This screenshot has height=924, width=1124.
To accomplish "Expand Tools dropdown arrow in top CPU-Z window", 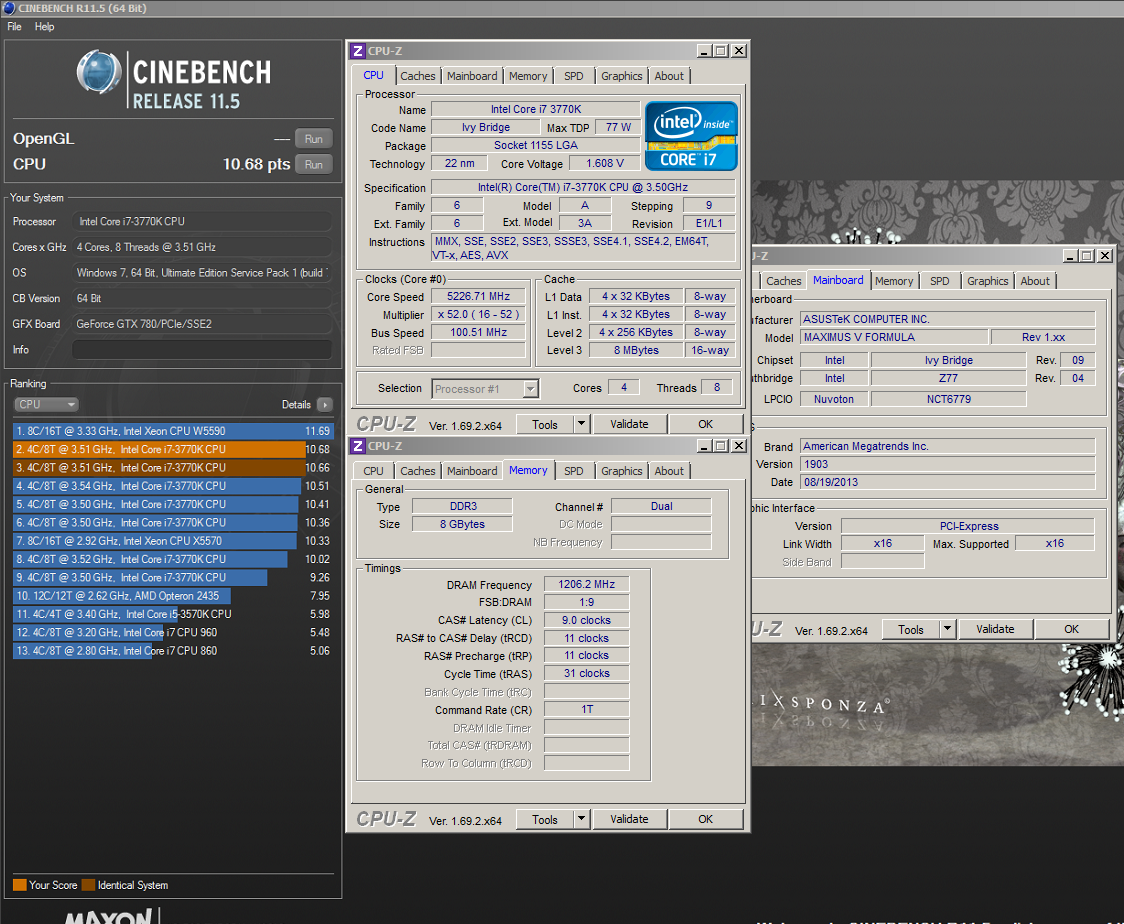I will click(581, 424).
